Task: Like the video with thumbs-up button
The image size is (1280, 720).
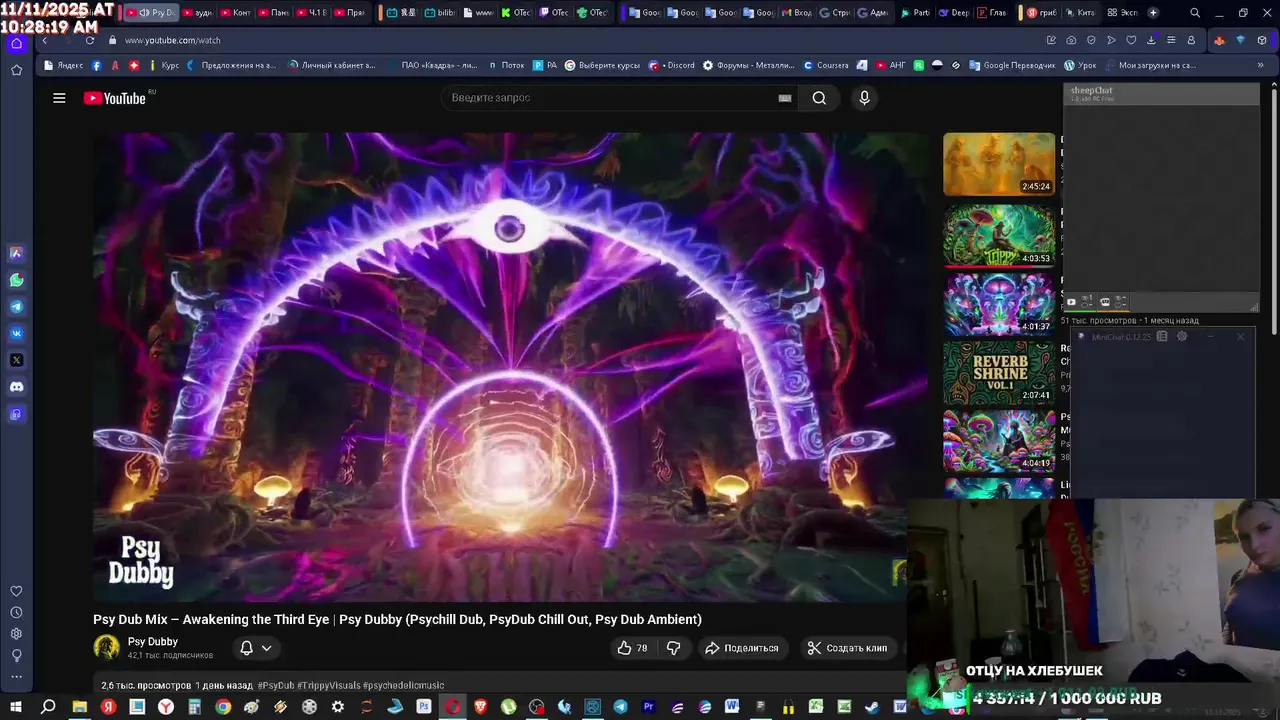Action: point(632,648)
